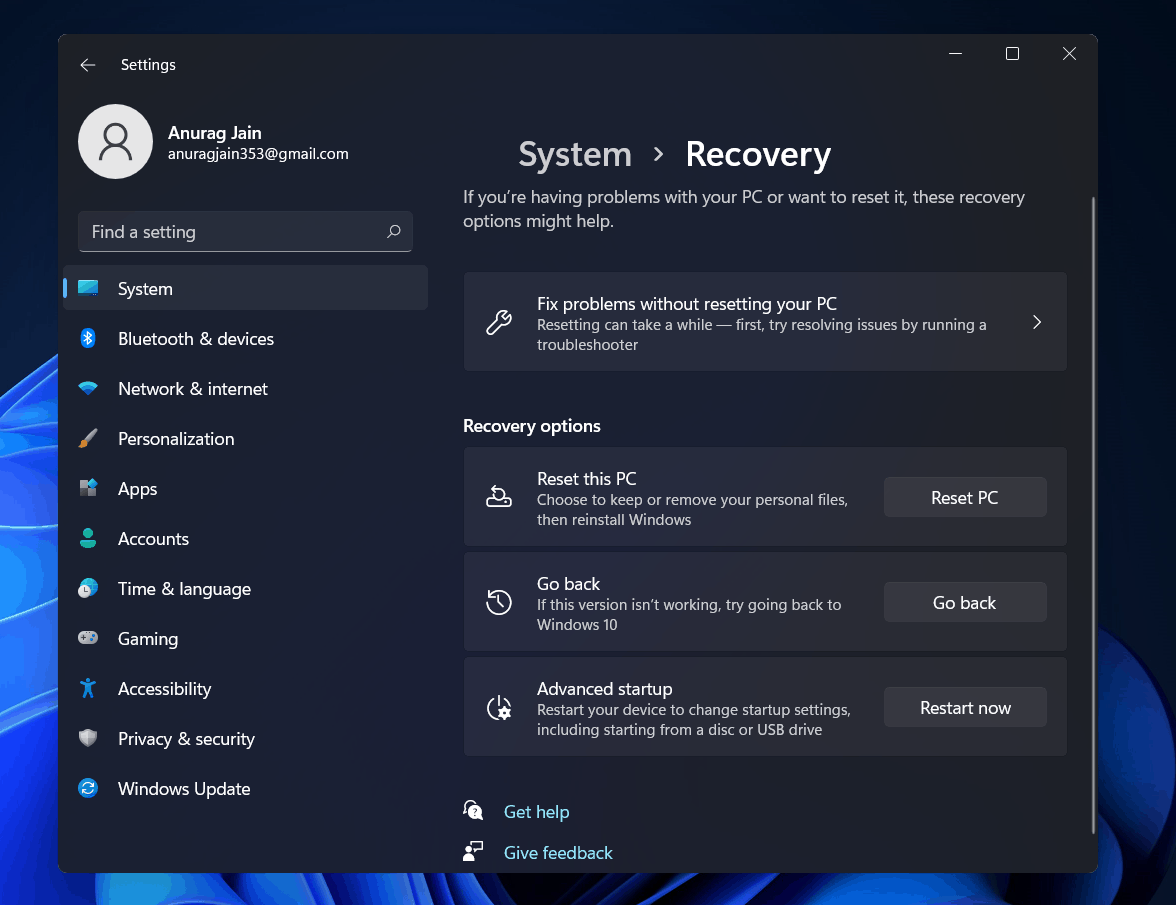
Task: Open the System breadcrumb link
Action: [x=575, y=155]
